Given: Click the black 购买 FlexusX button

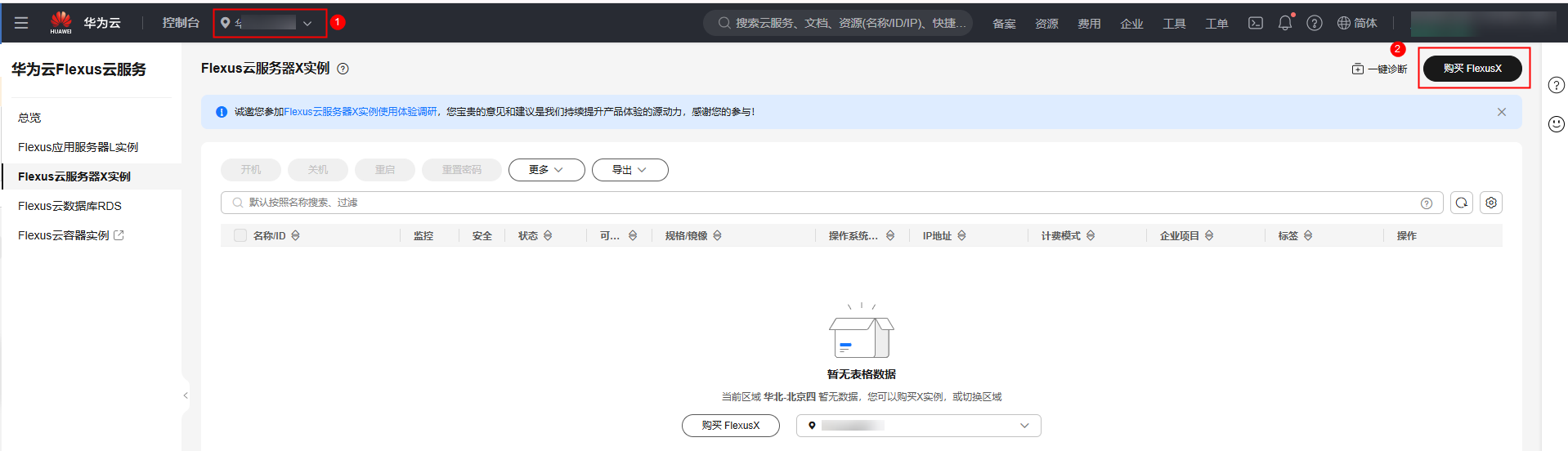Looking at the screenshot, I should [1472, 69].
